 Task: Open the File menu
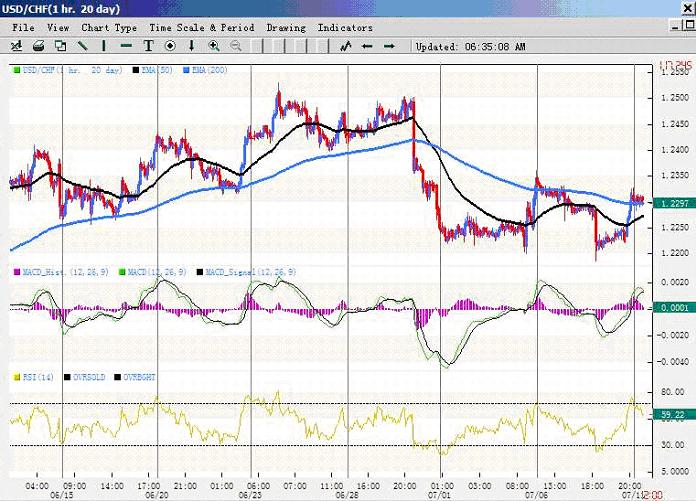click(22, 28)
